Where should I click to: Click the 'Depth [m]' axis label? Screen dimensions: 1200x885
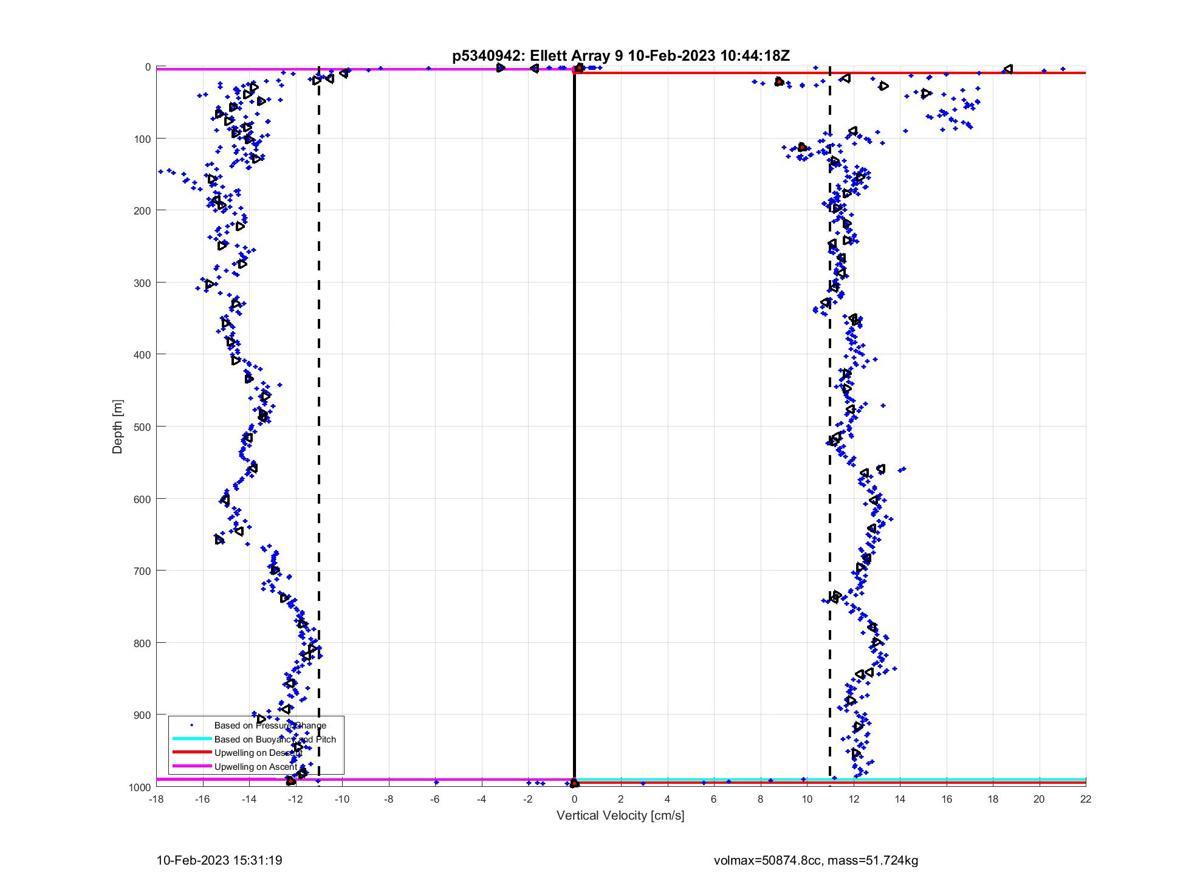[x=117, y=427]
